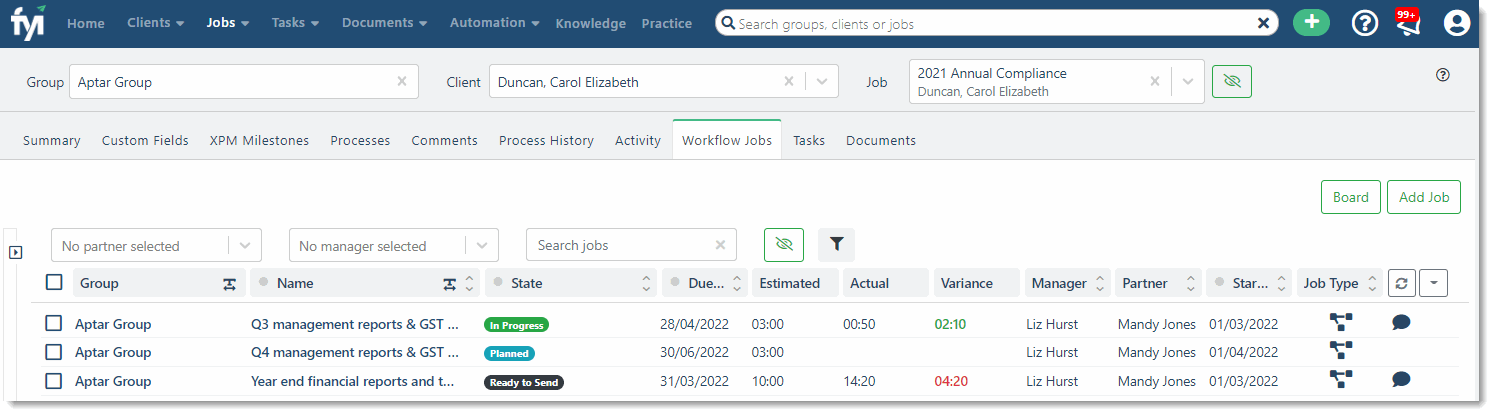Click the Group column width-fit icon
1494x416 pixels.
tap(229, 284)
